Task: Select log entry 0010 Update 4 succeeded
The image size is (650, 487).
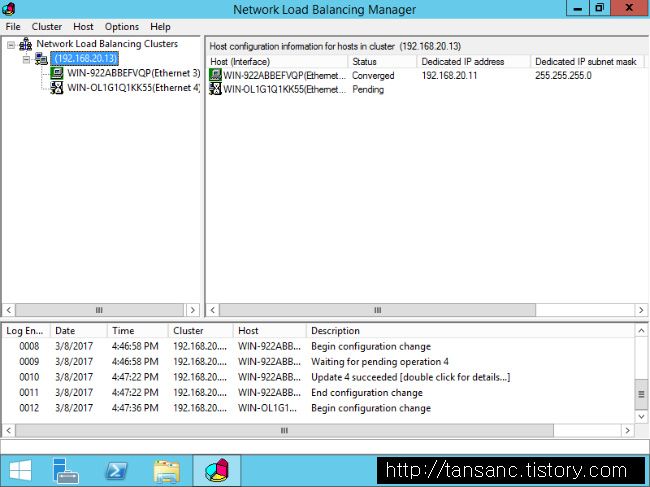Action: [x=318, y=377]
